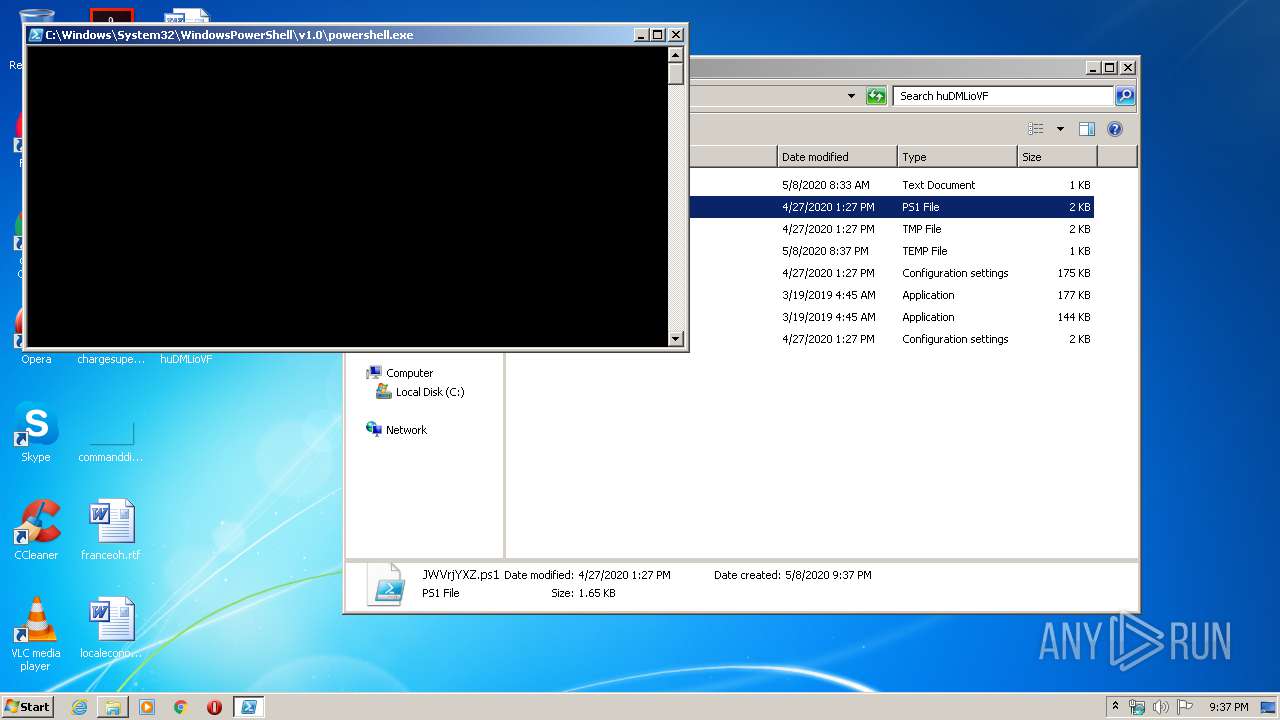This screenshot has width=1280, height=720.
Task: Select Computer in the navigation pane
Action: click(400, 373)
